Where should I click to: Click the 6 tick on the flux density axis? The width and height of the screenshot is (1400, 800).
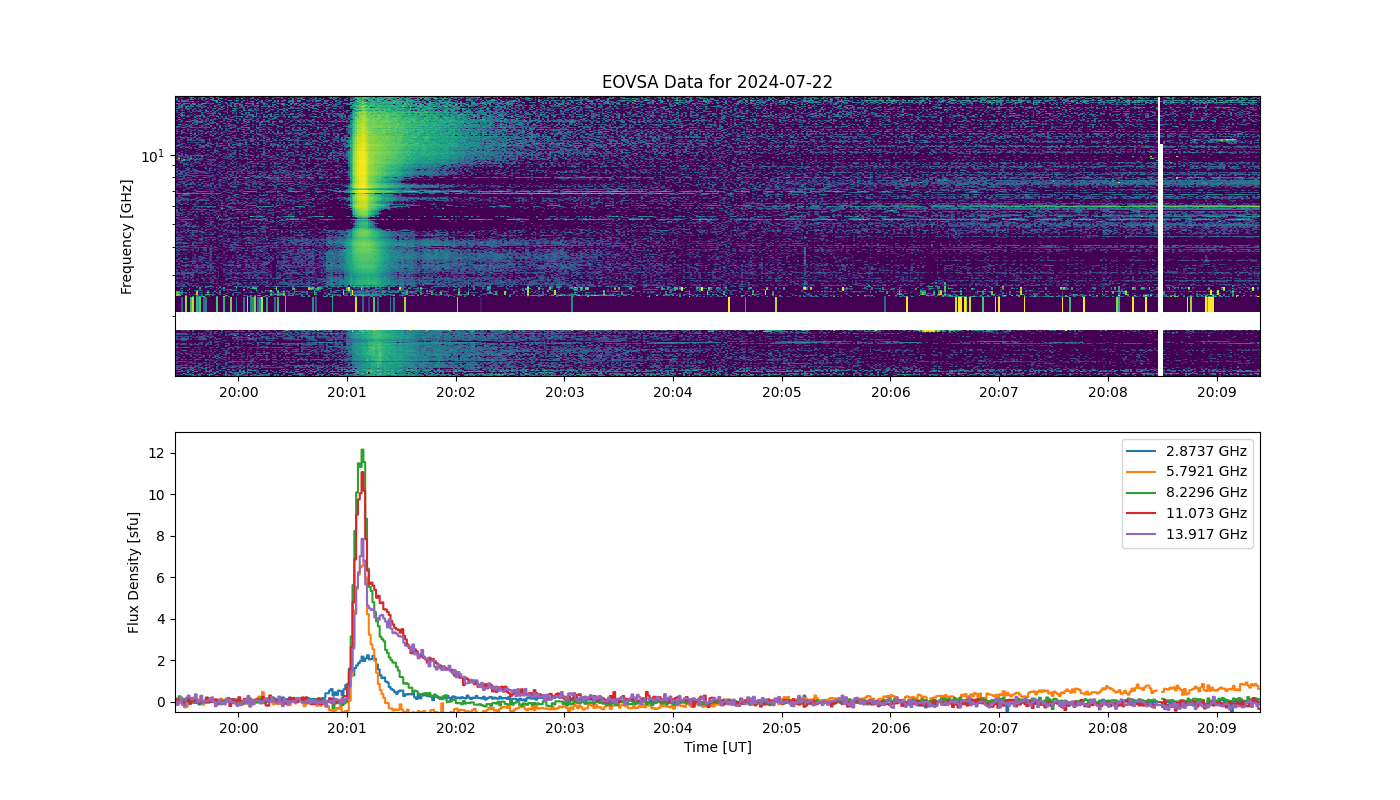point(160,578)
